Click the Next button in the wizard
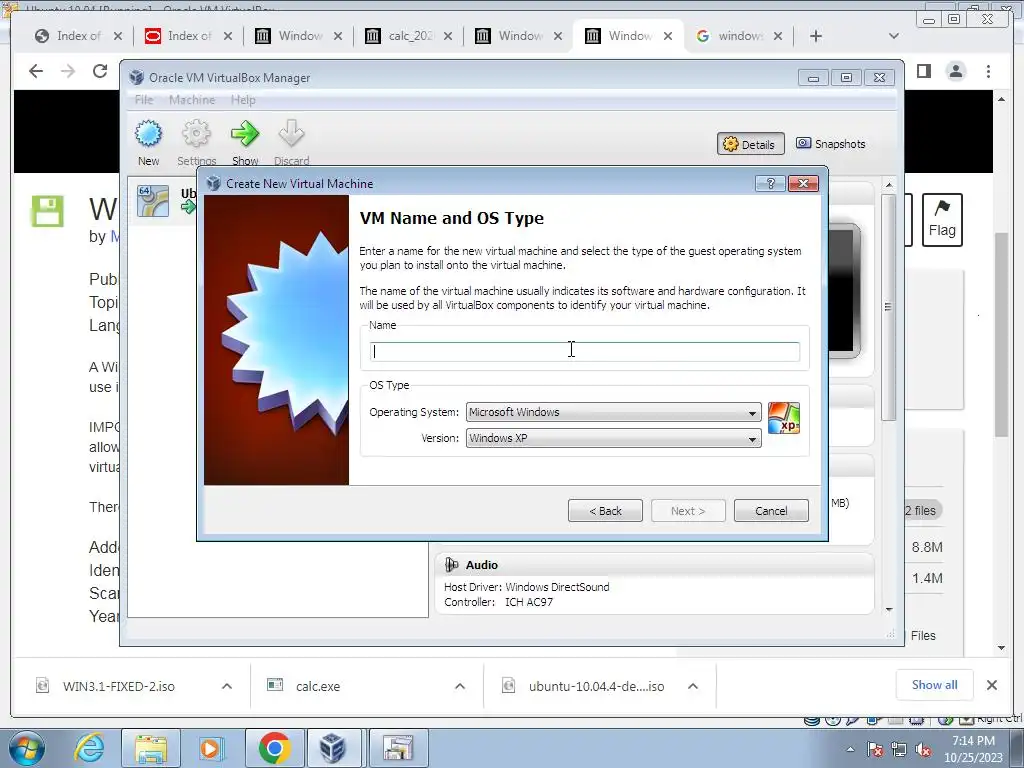The height and width of the screenshot is (768, 1024). click(688, 511)
